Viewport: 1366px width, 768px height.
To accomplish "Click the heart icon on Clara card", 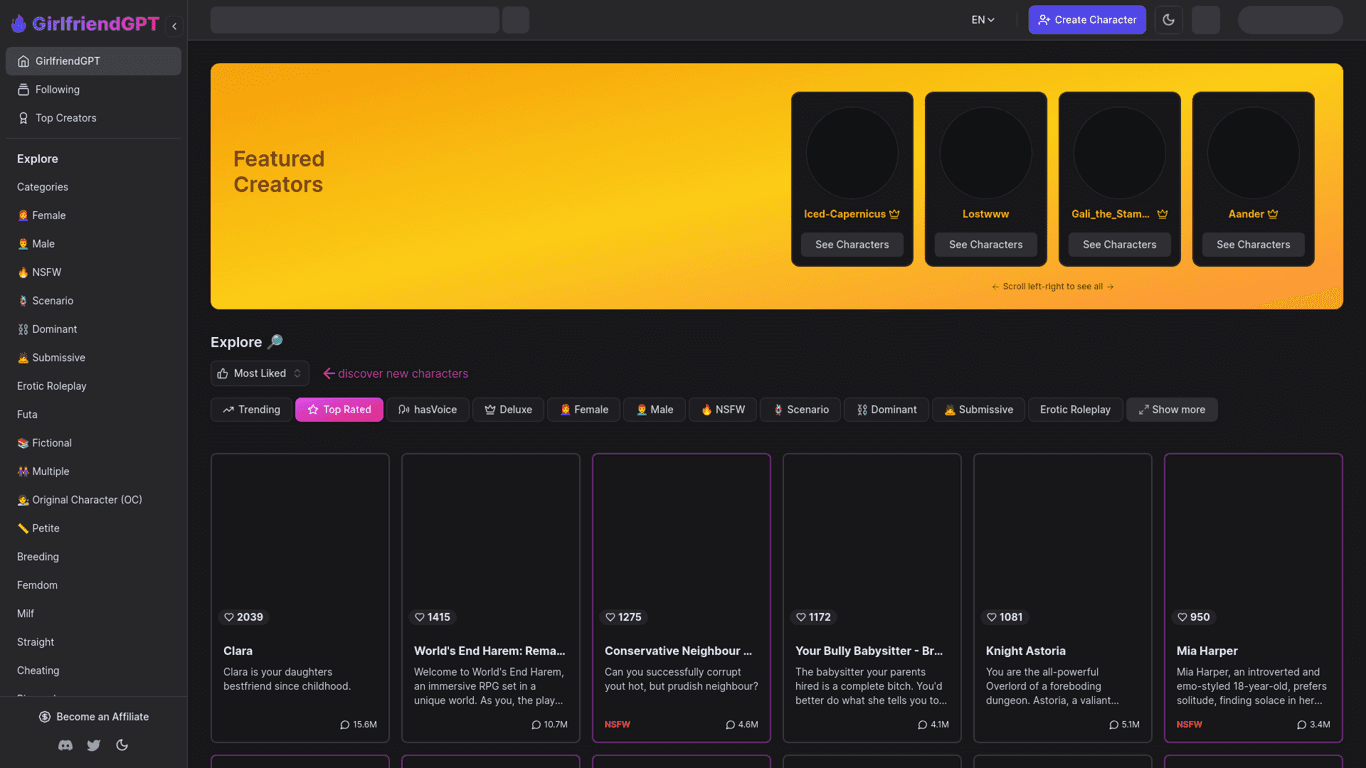I will pos(229,617).
